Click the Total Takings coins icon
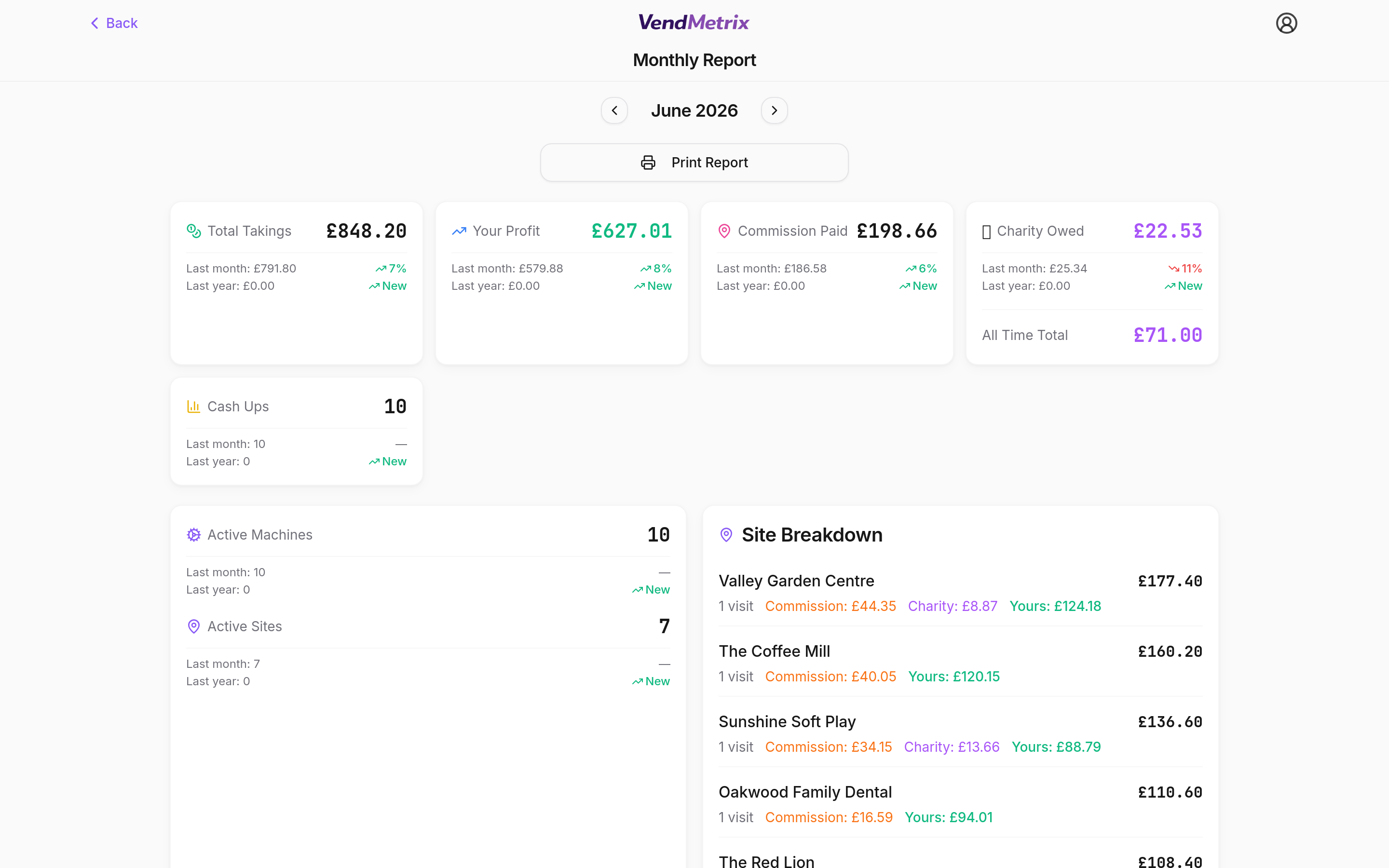The image size is (1389, 868). [x=194, y=231]
